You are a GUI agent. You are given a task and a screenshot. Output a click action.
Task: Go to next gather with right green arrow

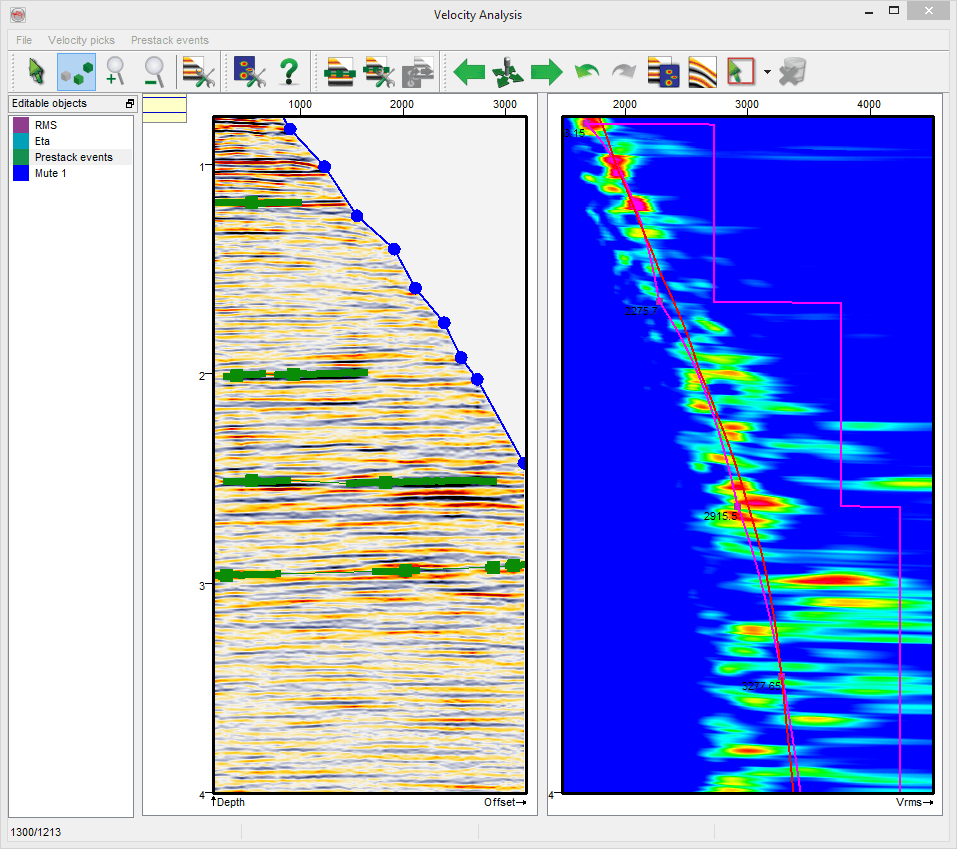[x=546, y=72]
